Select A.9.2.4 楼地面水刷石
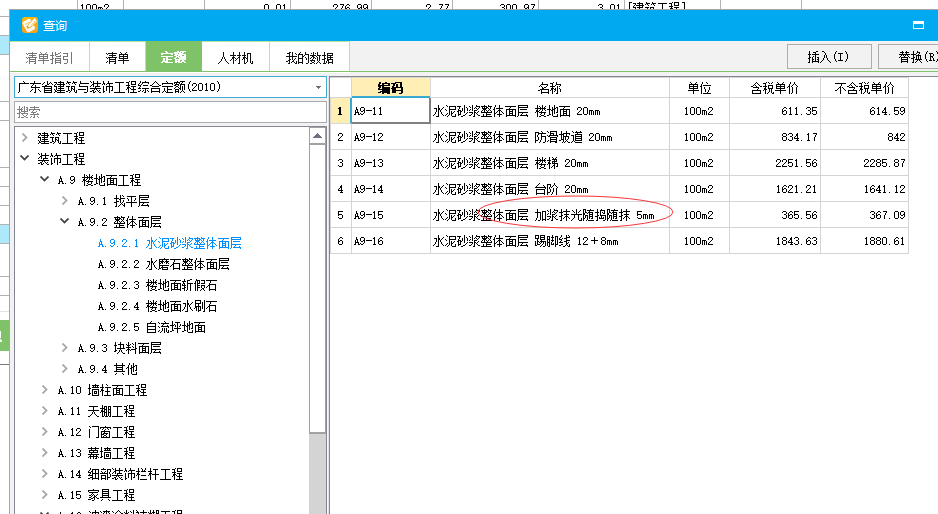 (x=157, y=306)
